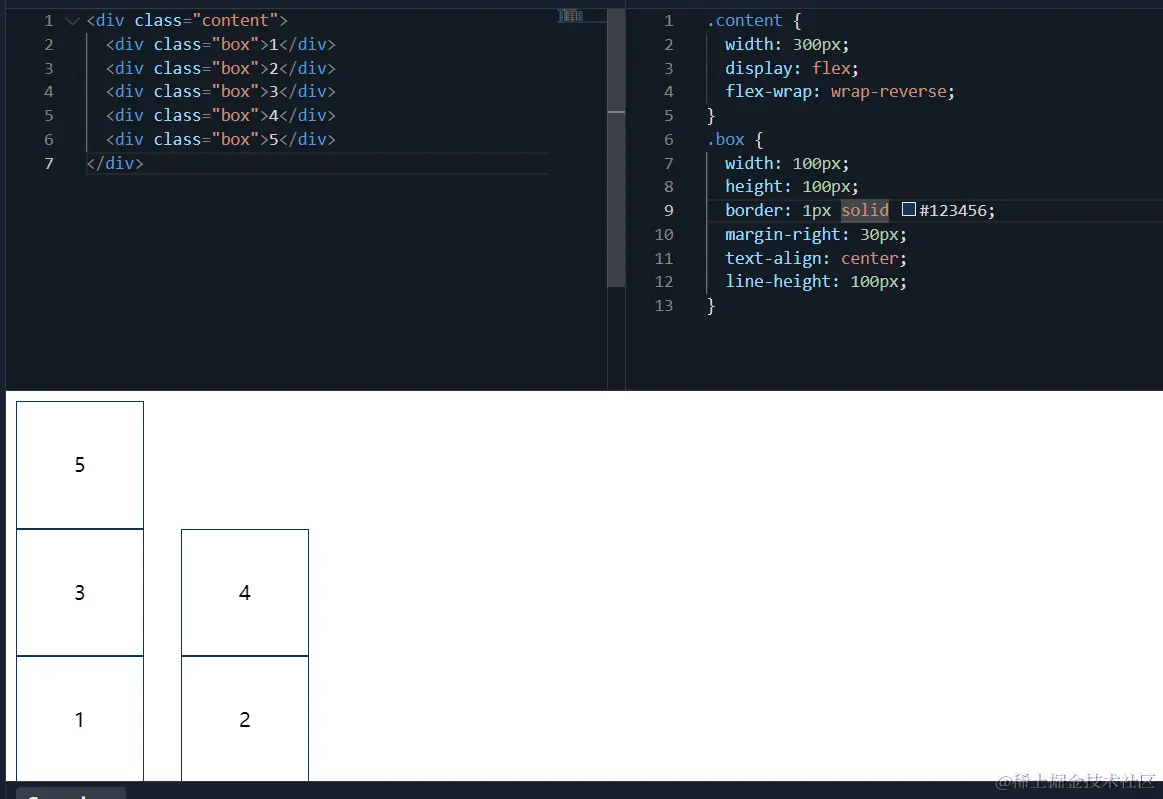Click the highlighted word solid
The image size is (1163, 799).
[x=865, y=211]
